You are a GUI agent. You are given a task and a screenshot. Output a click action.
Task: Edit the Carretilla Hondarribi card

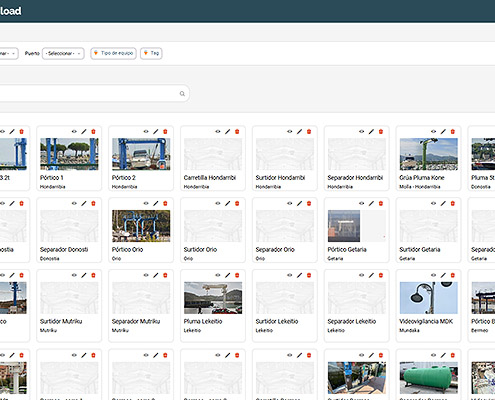tap(228, 132)
